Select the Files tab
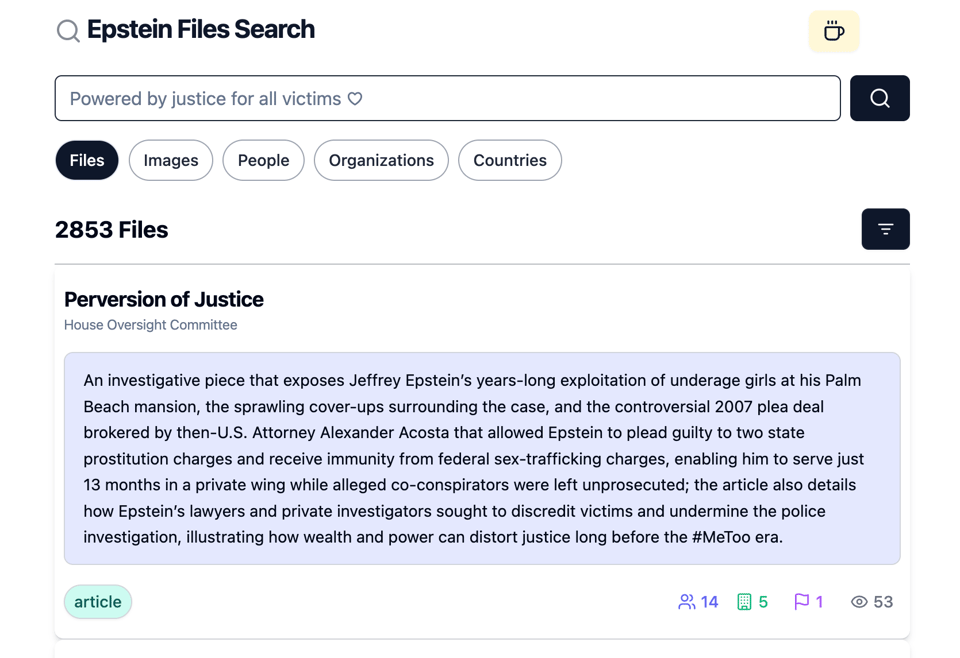Image resolution: width=960 pixels, height=658 pixels. coord(87,160)
